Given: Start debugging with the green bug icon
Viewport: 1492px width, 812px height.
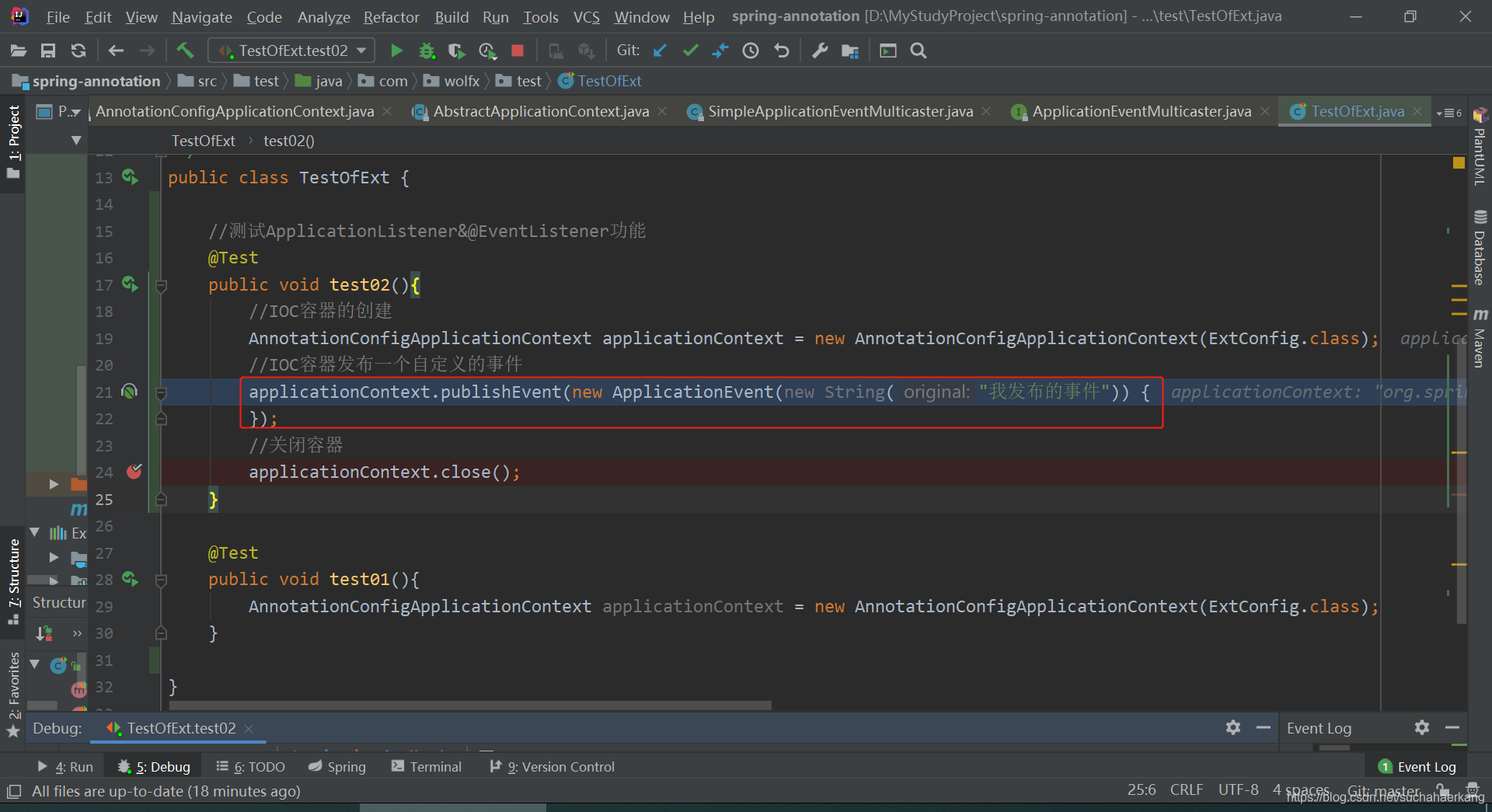Looking at the screenshot, I should [x=427, y=51].
